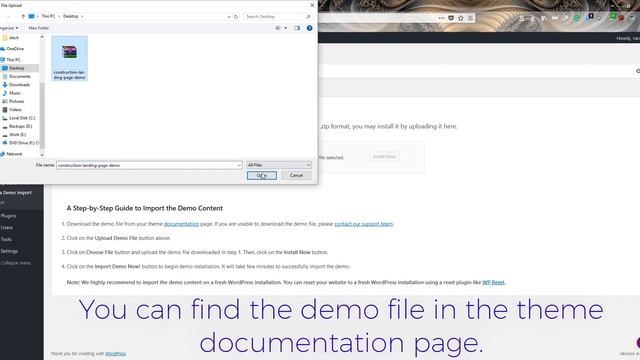Screen dimensions: 640x360
Task: Cancel the File Upload dialog
Action: click(x=296, y=176)
